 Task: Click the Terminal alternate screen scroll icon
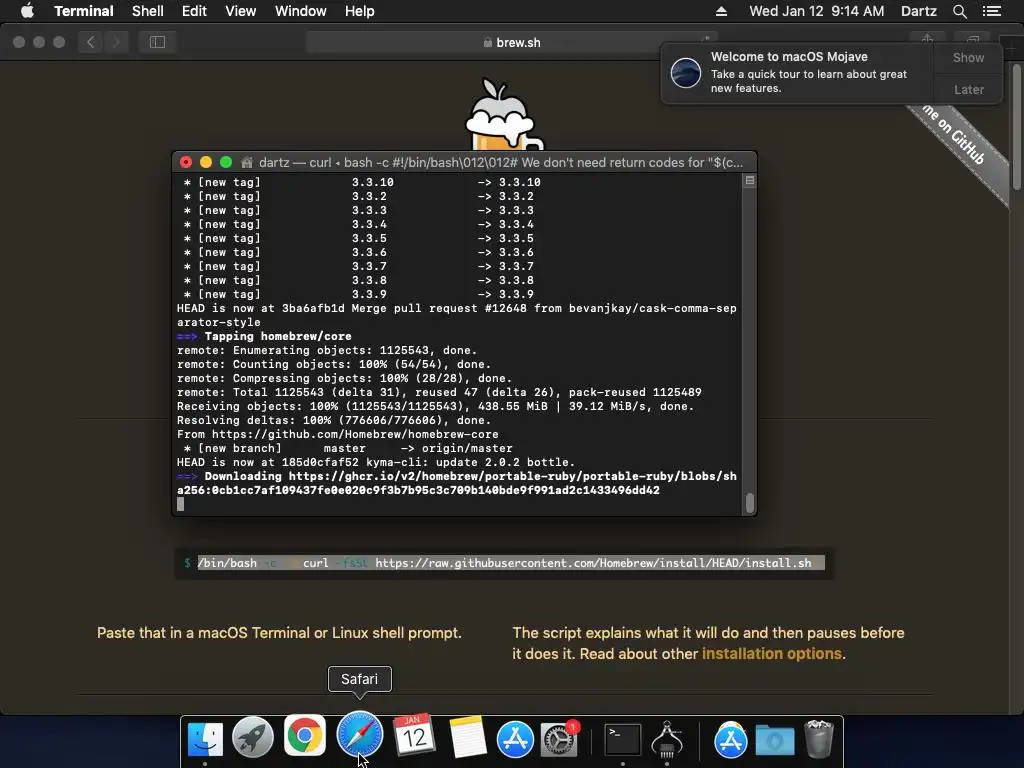tap(750, 181)
